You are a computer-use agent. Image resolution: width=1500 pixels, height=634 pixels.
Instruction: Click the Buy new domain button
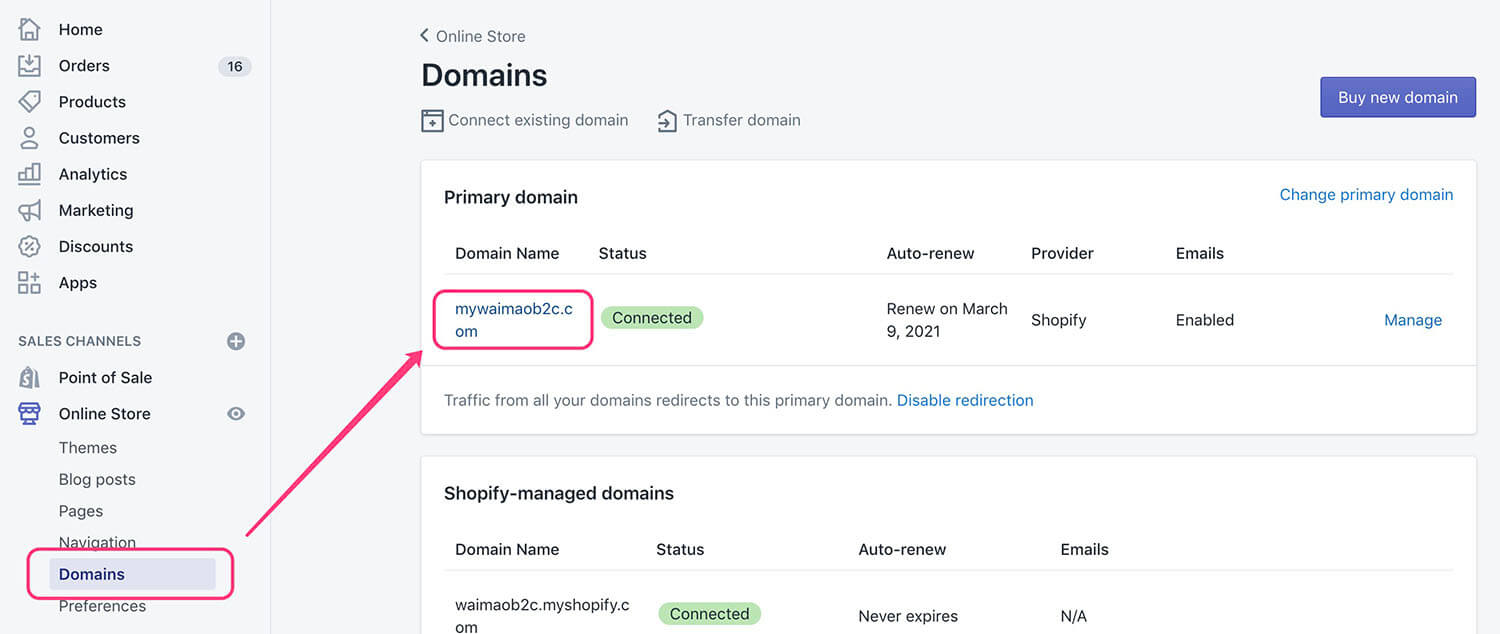(1397, 97)
